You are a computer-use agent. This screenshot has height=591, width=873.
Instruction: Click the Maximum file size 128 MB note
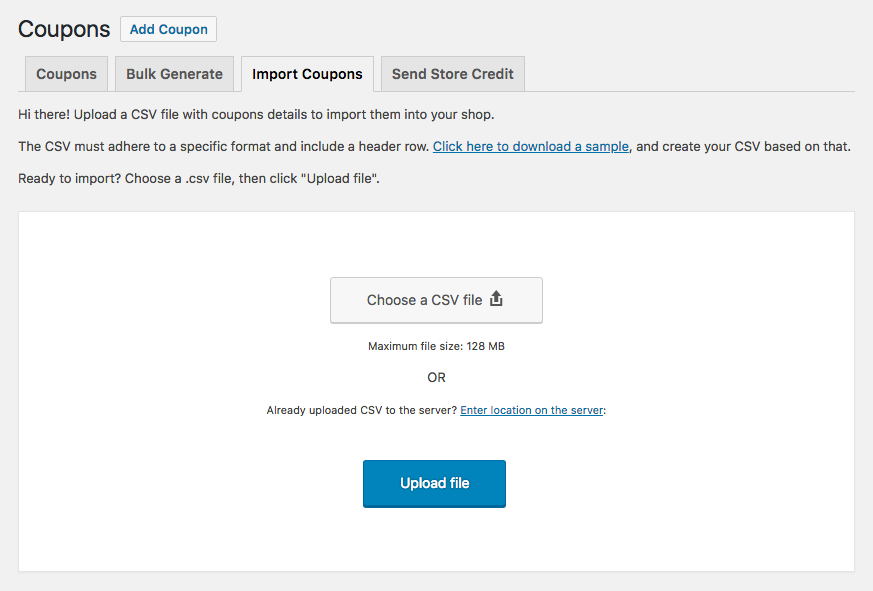point(436,346)
